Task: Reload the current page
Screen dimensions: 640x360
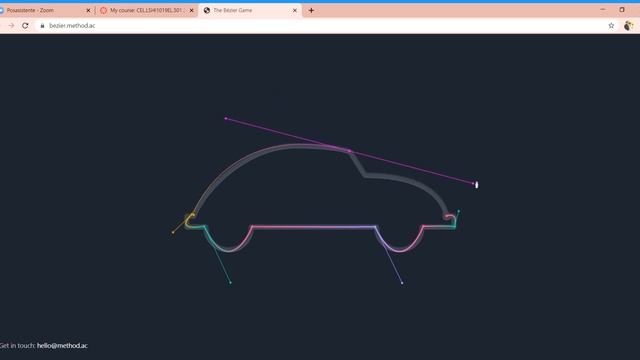Action: tap(25, 25)
